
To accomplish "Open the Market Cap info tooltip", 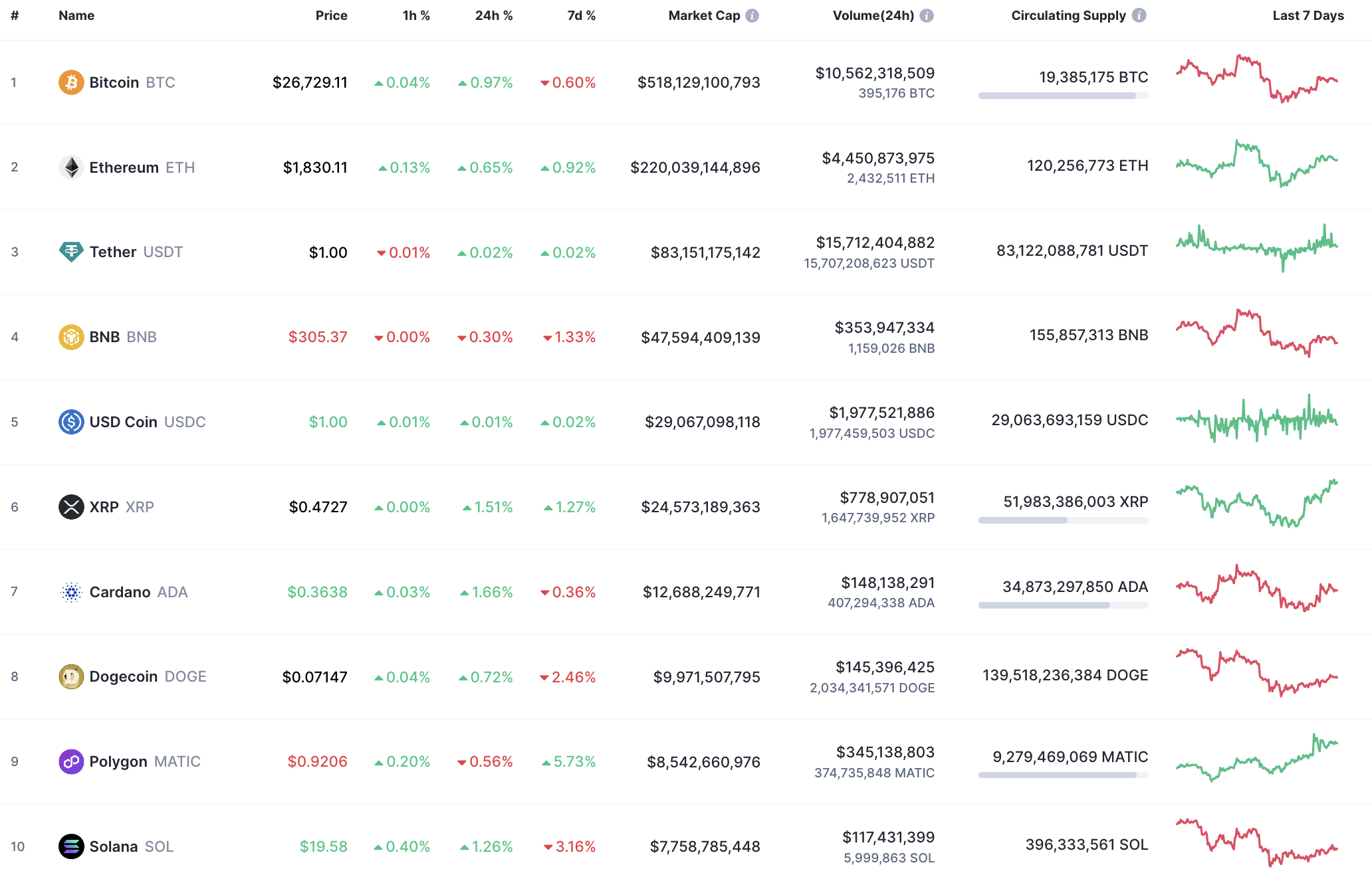I will pos(752,15).
